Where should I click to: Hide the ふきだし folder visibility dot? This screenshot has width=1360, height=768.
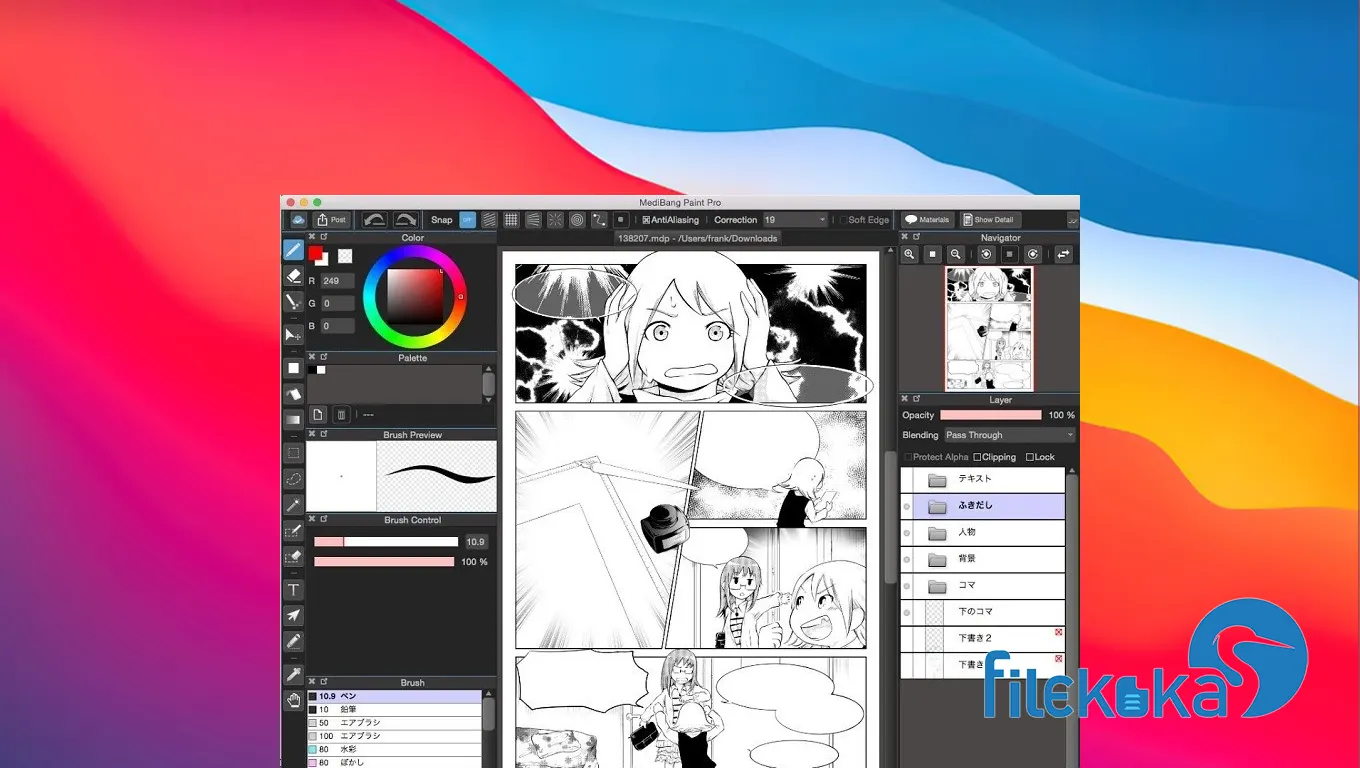coord(907,506)
